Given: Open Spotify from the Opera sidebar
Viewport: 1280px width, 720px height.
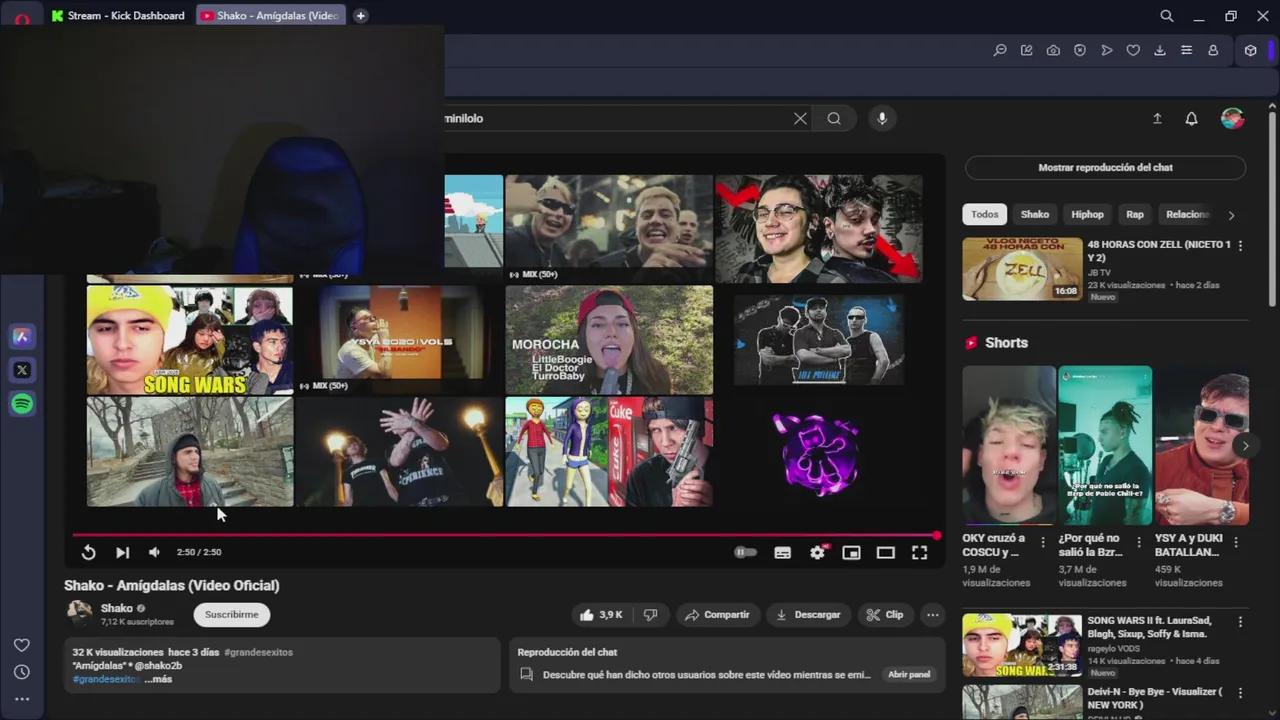Looking at the screenshot, I should click(x=22, y=403).
